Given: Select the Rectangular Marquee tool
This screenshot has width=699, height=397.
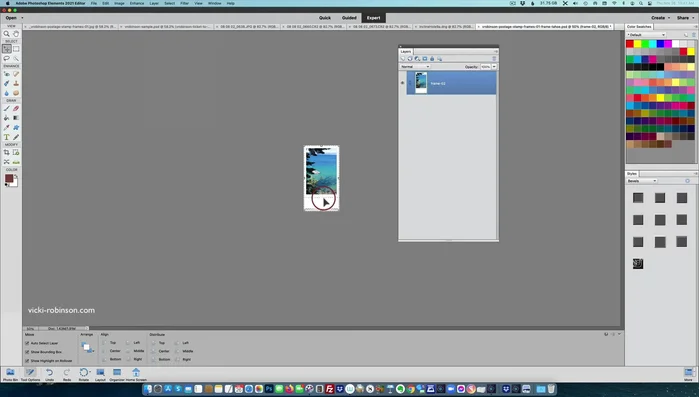Looking at the screenshot, I should 16,49.
